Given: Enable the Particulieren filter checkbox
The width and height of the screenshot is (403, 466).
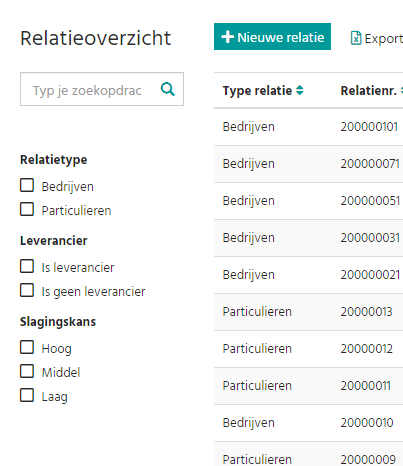Looking at the screenshot, I should pyautogui.click(x=27, y=209).
